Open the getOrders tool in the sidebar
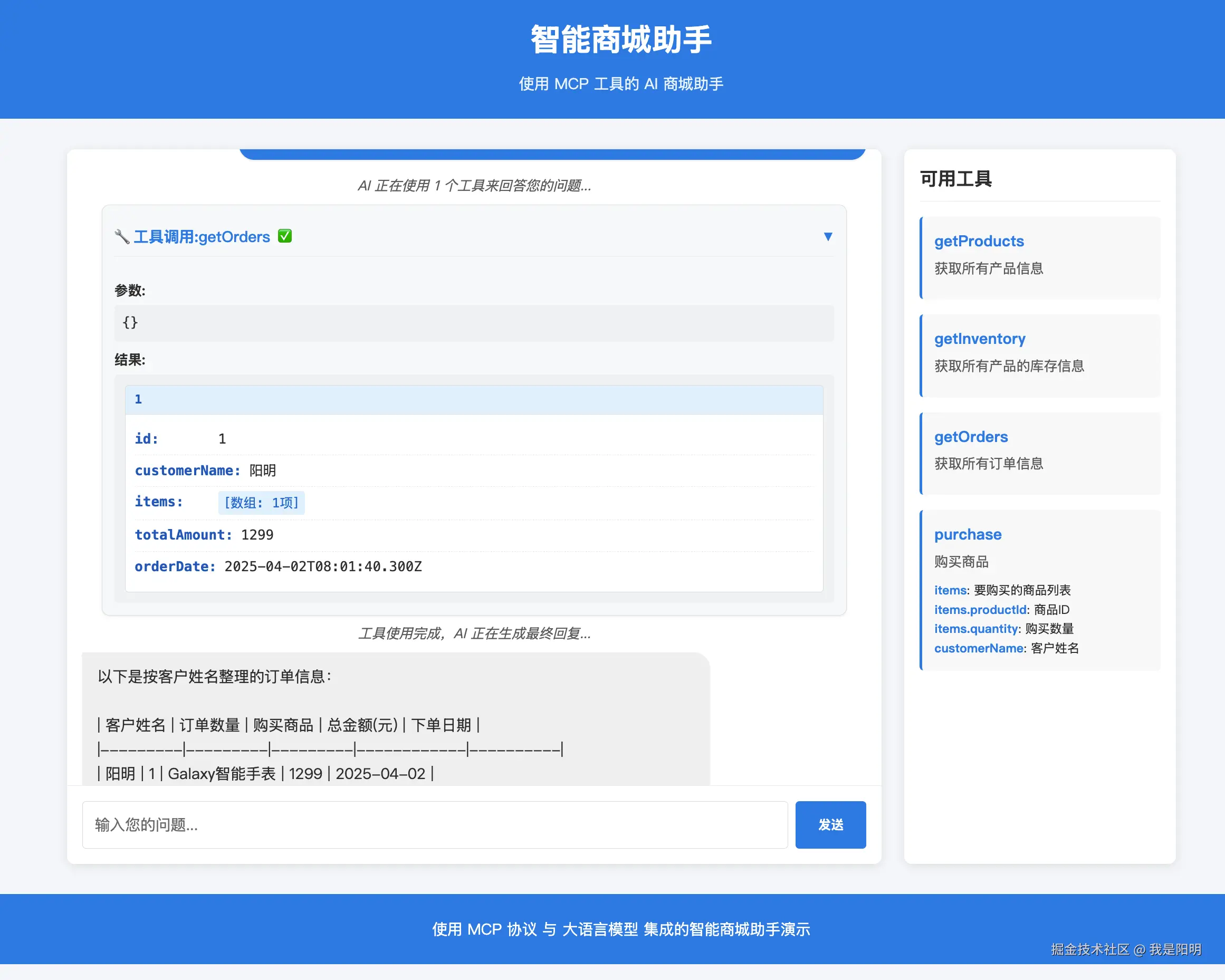 [1040, 453]
